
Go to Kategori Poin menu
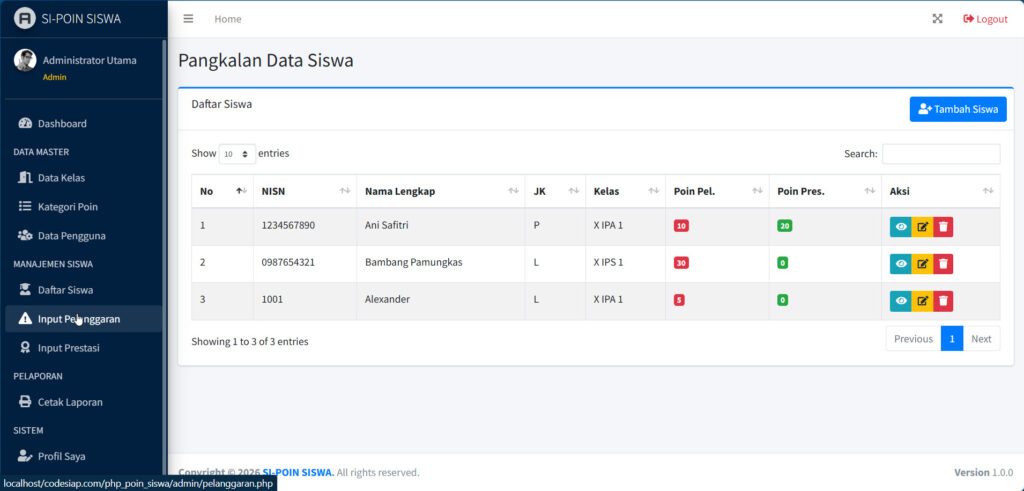pyautogui.click(x=67, y=207)
